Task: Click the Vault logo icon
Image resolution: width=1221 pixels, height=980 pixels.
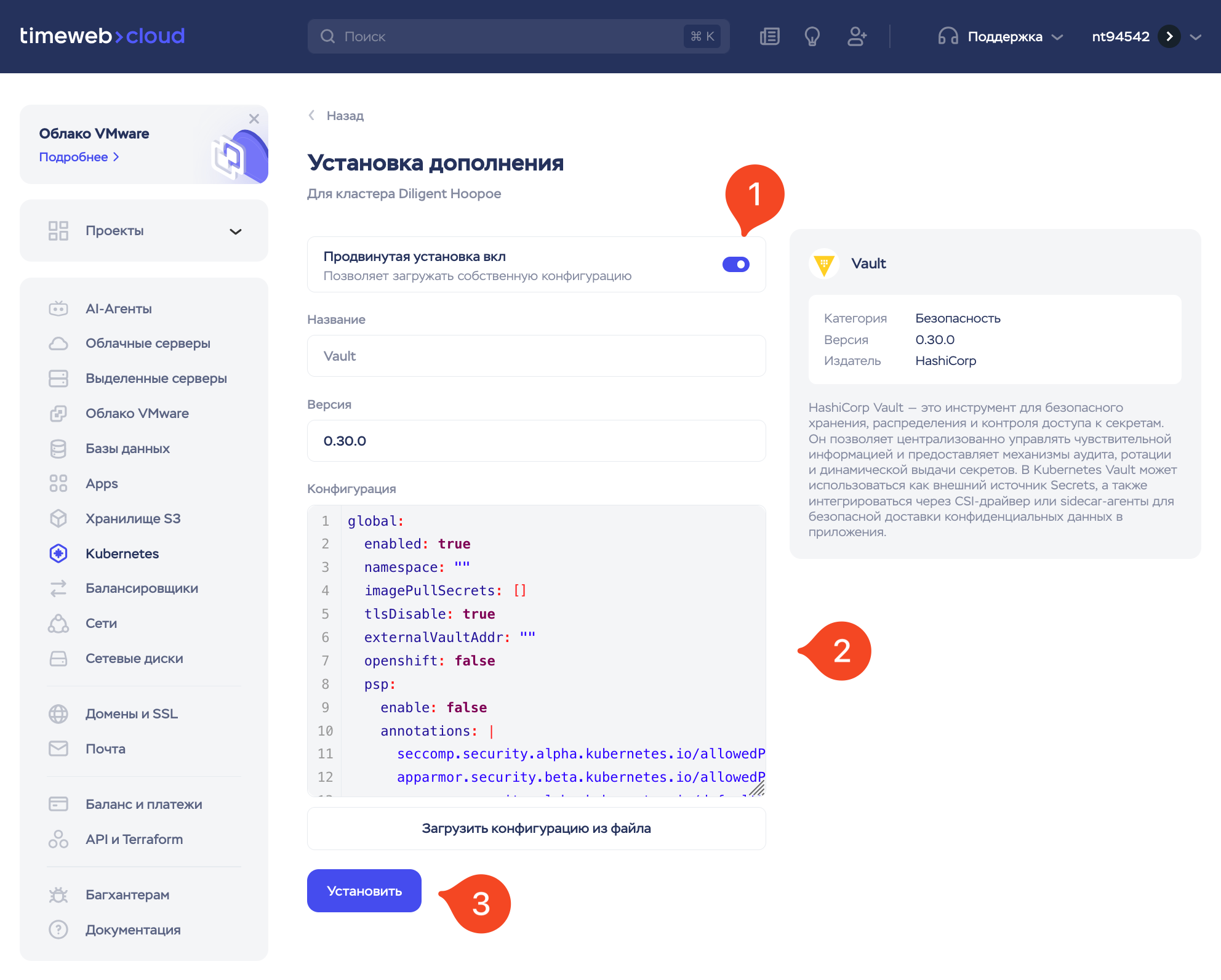Action: (x=824, y=264)
